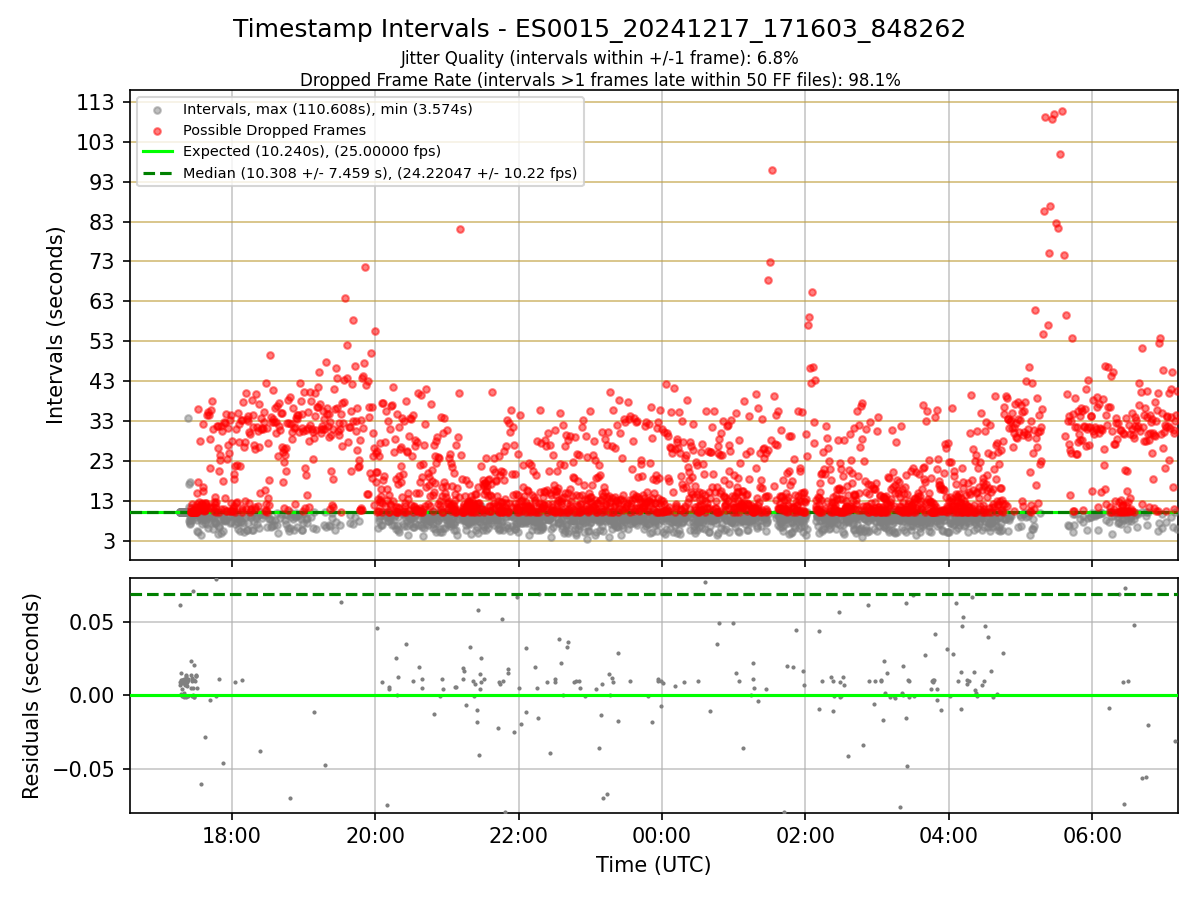Select legend entry 'Median (10.308 +/- 7.459 s)'
Image resolution: width=1200 pixels, height=900 pixels.
(380, 173)
